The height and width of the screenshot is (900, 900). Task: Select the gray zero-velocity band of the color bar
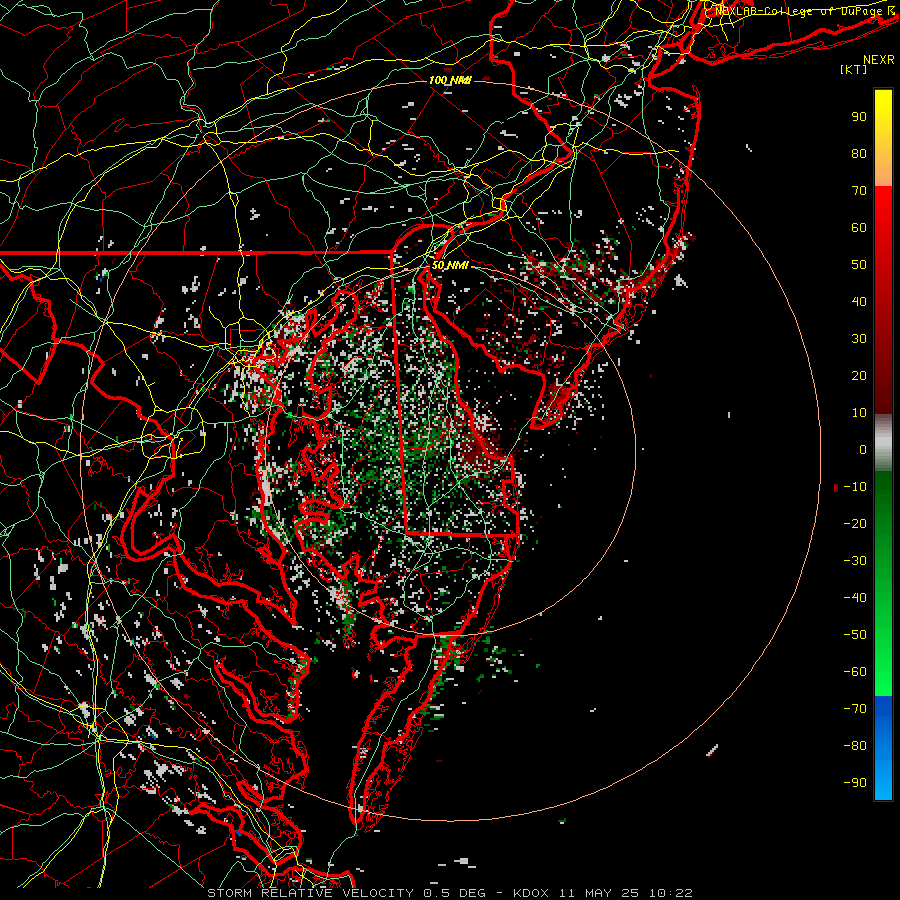pos(883,443)
